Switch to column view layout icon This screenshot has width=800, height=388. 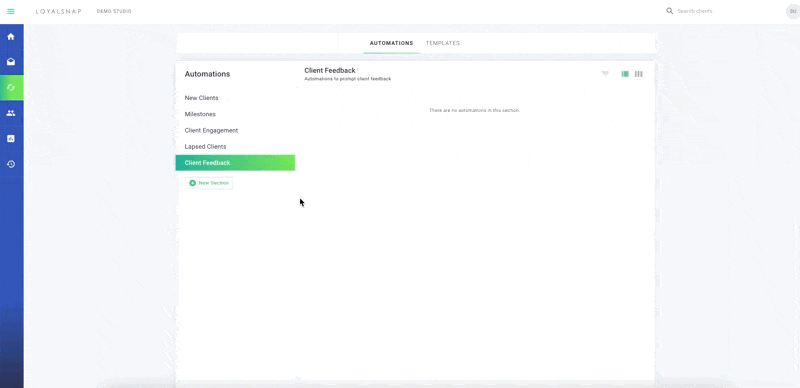pos(638,74)
